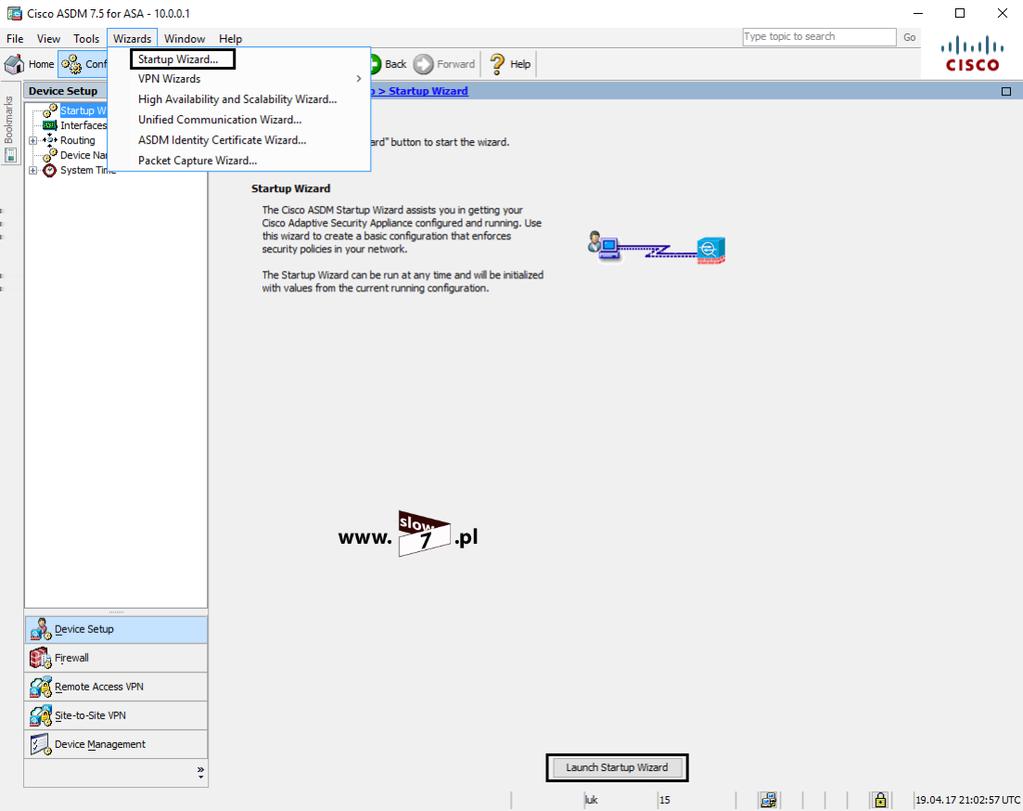1023x811 pixels.
Task: Show more navigation buttons chevron
Action: click(x=200, y=773)
